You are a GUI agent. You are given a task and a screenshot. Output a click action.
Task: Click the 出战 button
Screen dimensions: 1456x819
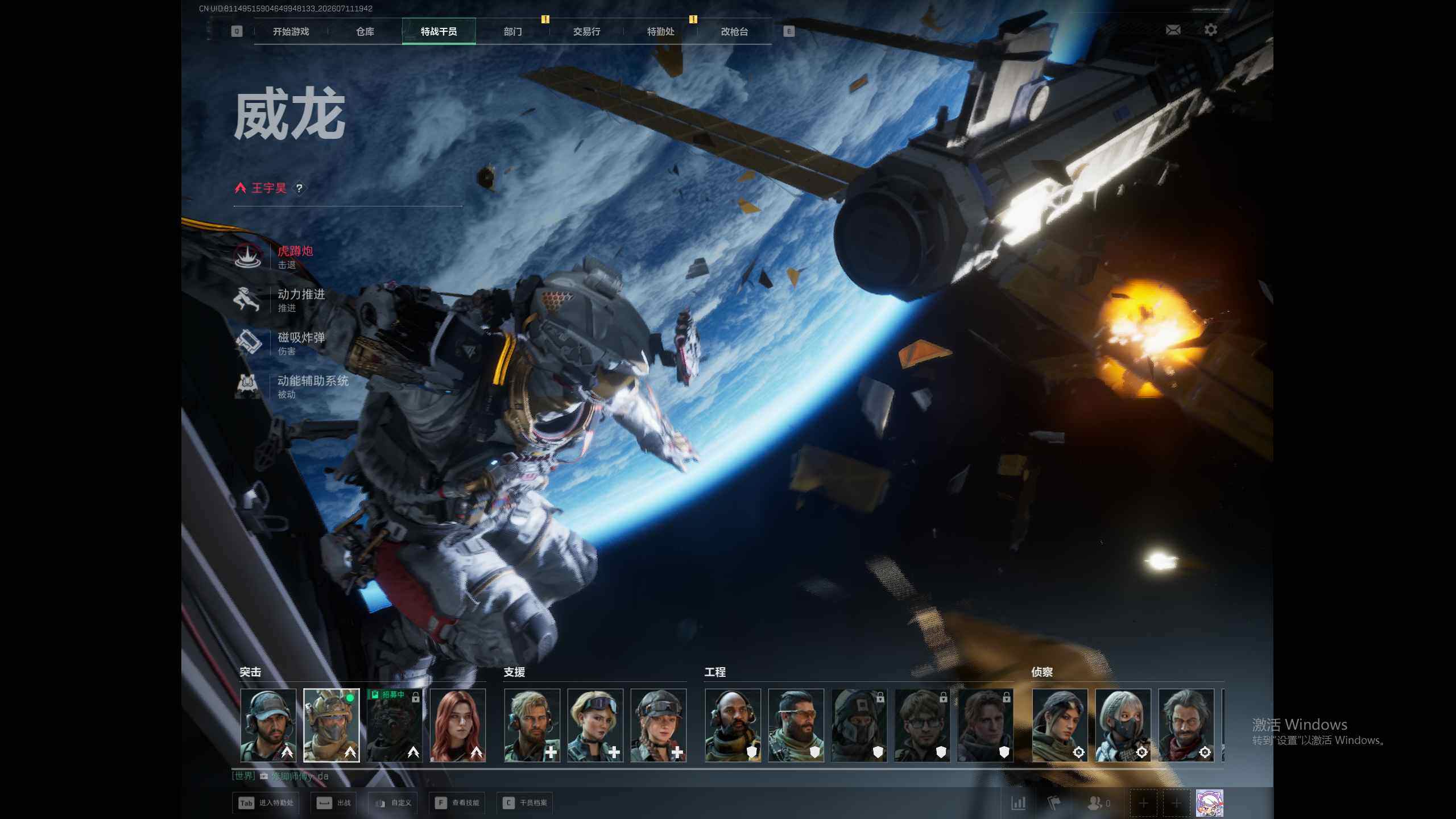point(333,803)
